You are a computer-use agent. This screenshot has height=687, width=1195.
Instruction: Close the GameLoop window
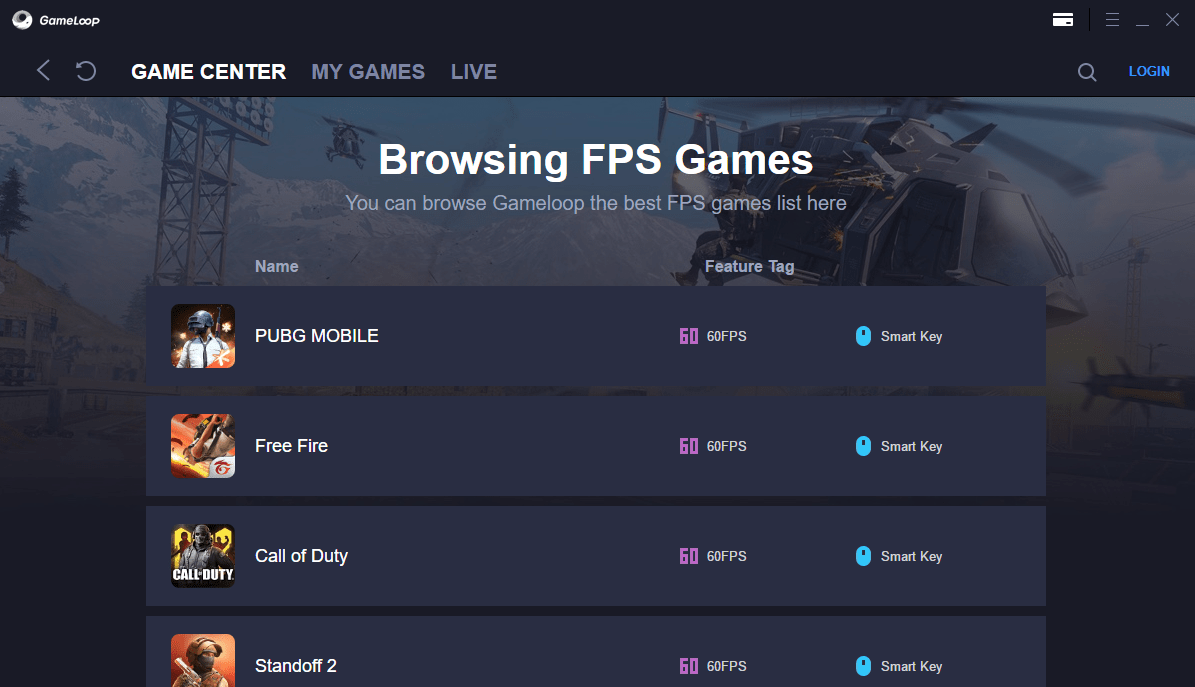(x=1172, y=20)
